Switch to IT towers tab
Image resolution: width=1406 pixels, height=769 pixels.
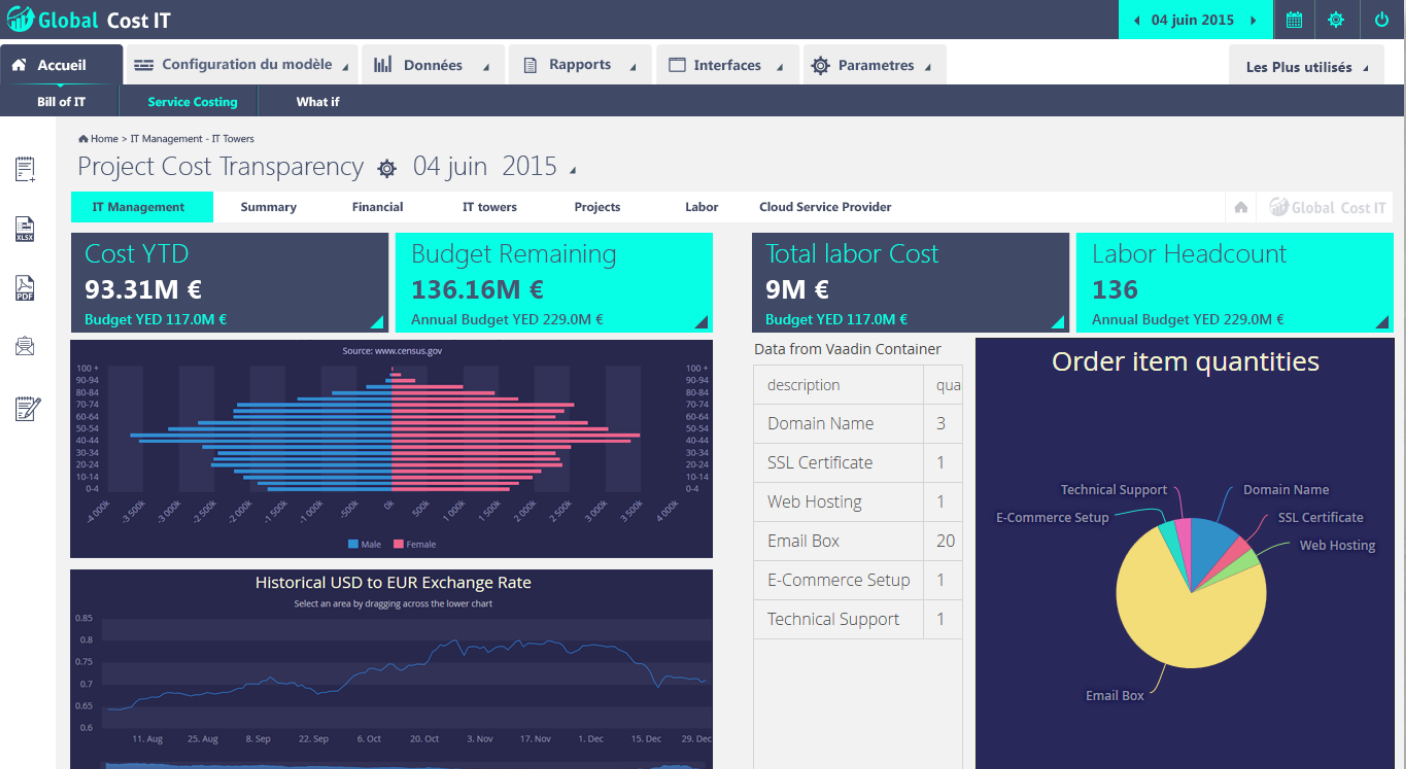[490, 207]
